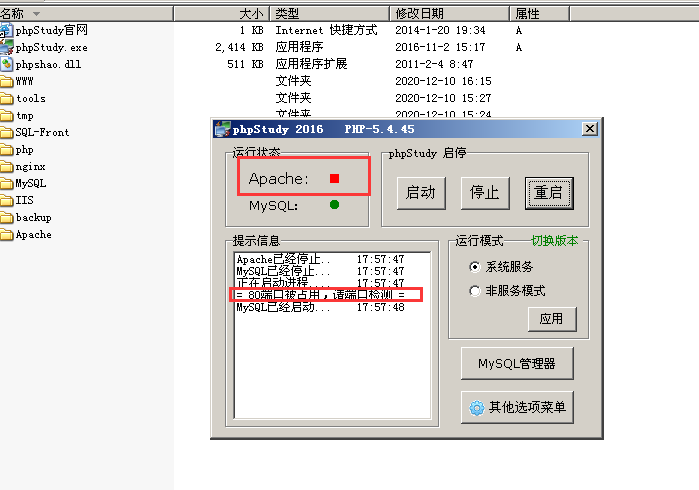Click date cell '2011-2-4 8:47'
699x490 pixels.
[434, 64]
